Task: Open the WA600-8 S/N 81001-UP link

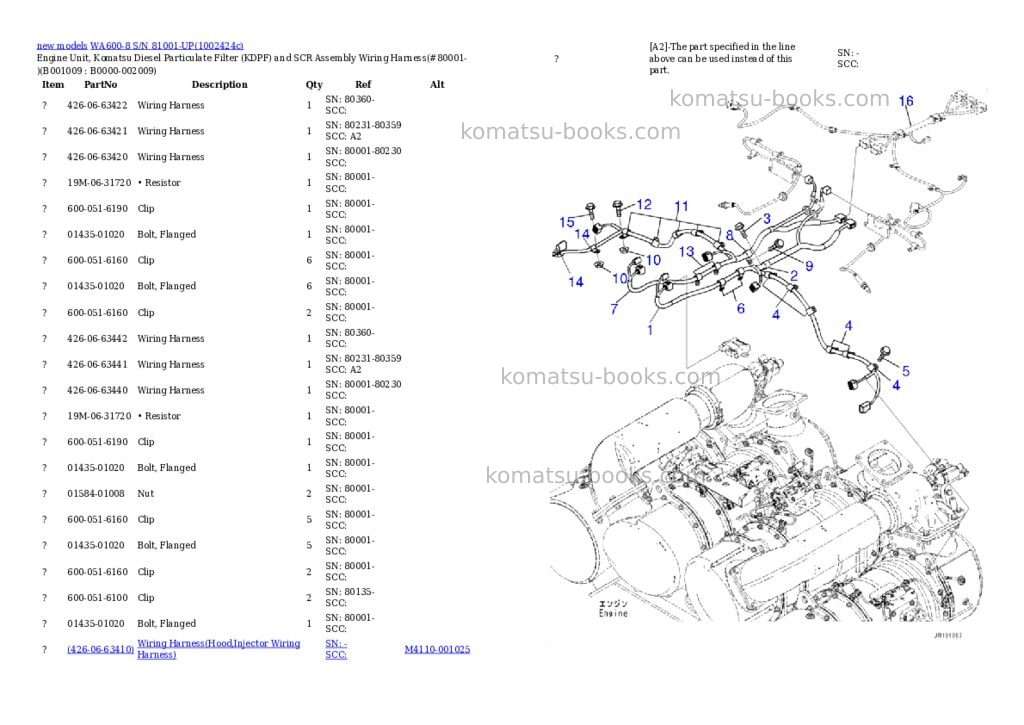Action: coord(167,46)
